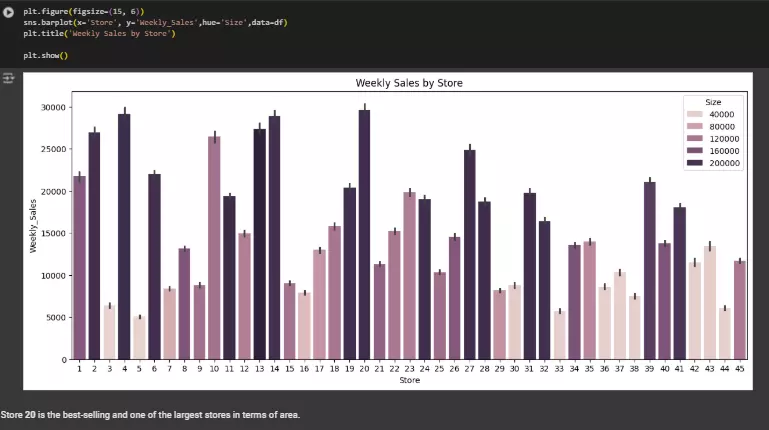Toggle the cell output actions icon
Image resolution: width=769 pixels, height=430 pixels.
tap(9, 78)
